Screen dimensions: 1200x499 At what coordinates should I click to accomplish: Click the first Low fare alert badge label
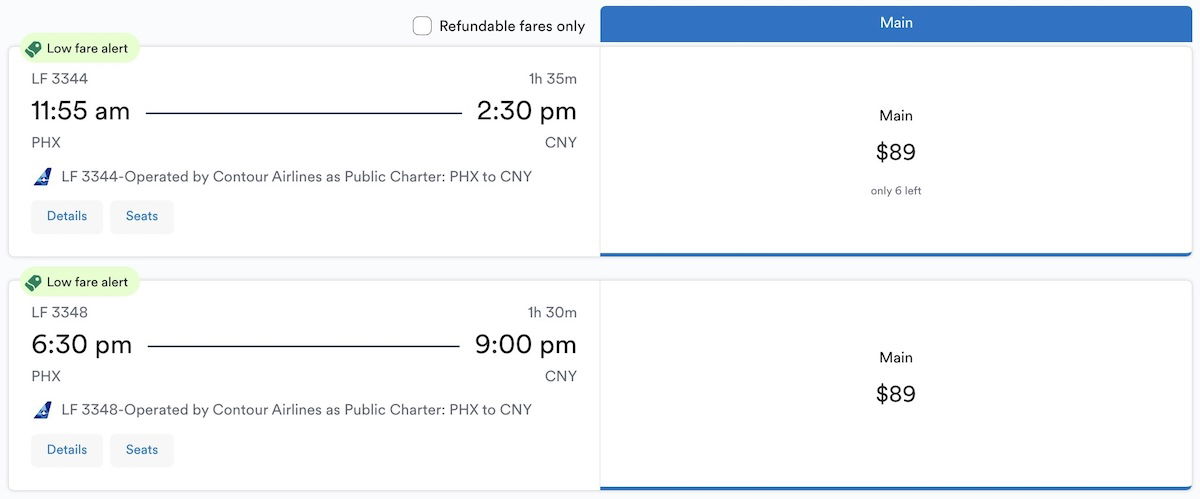coord(87,48)
